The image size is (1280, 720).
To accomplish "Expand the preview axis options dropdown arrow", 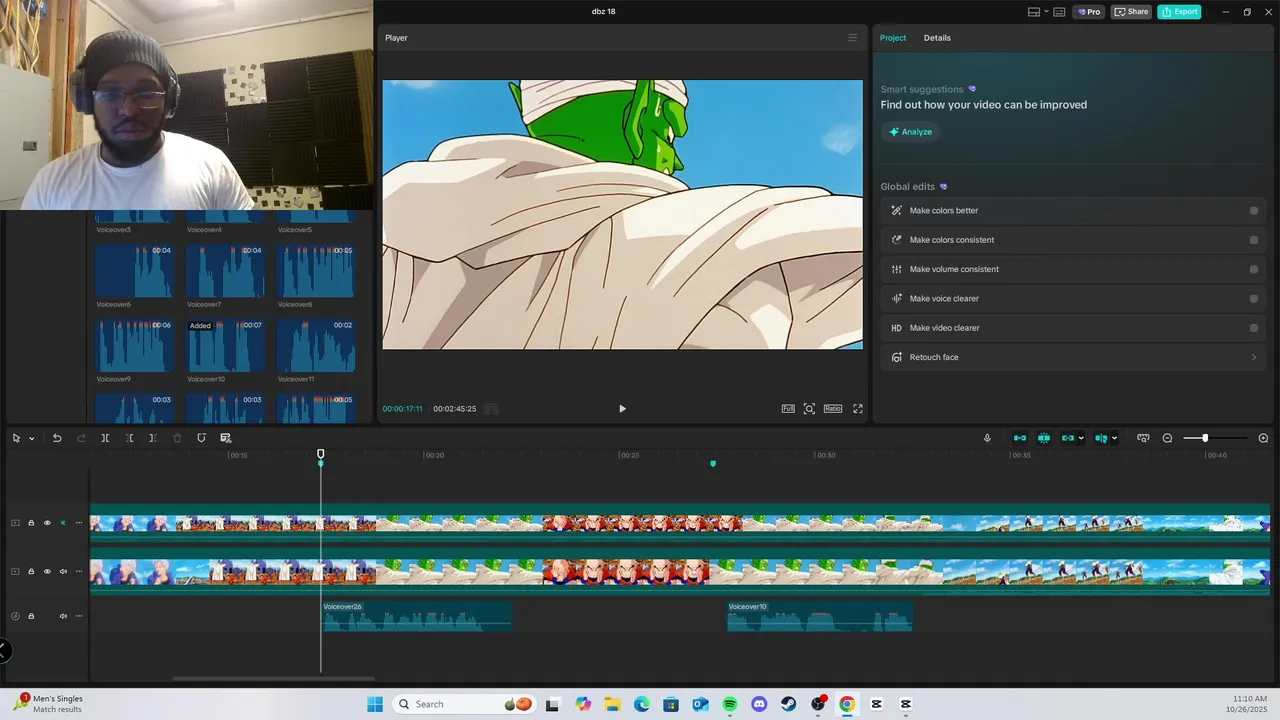I will tap(1114, 438).
